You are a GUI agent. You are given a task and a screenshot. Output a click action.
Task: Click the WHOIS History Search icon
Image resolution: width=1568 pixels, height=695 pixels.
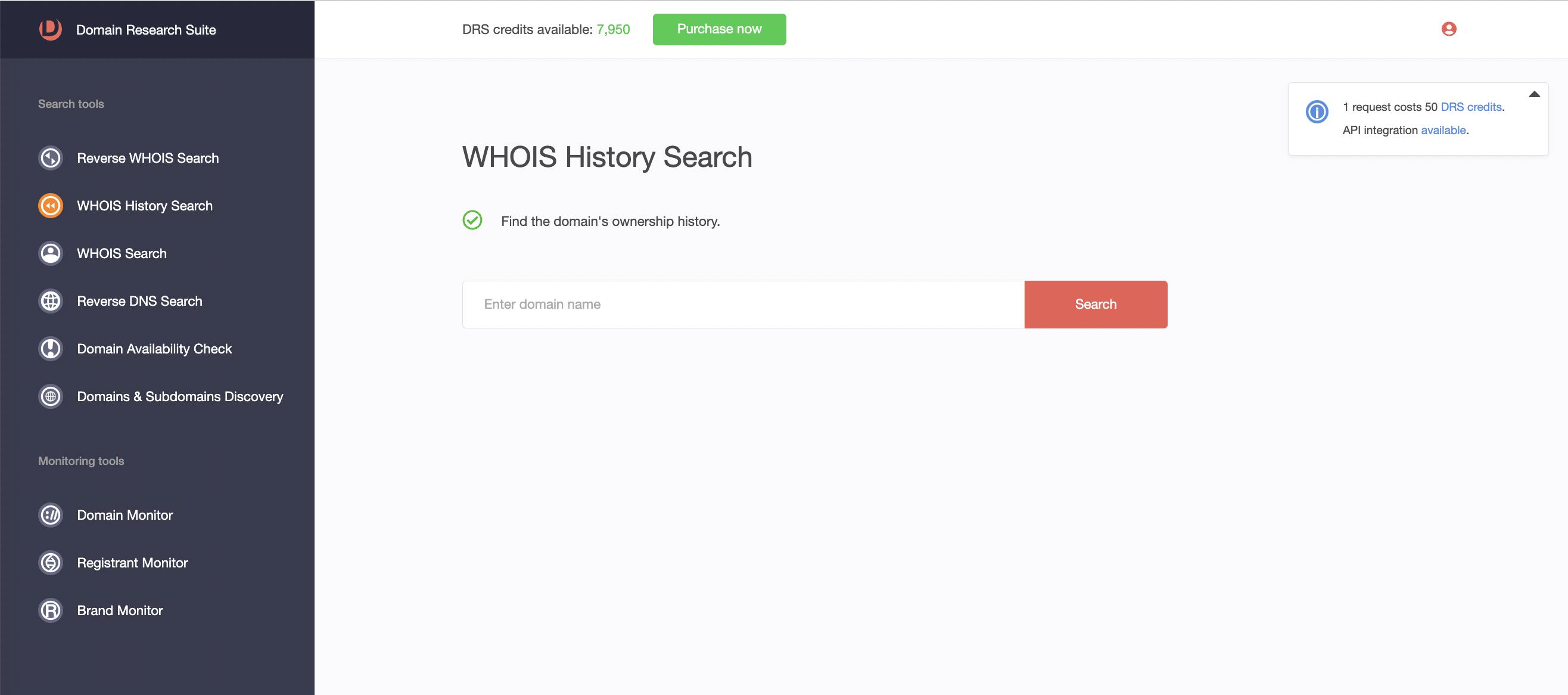pos(51,205)
